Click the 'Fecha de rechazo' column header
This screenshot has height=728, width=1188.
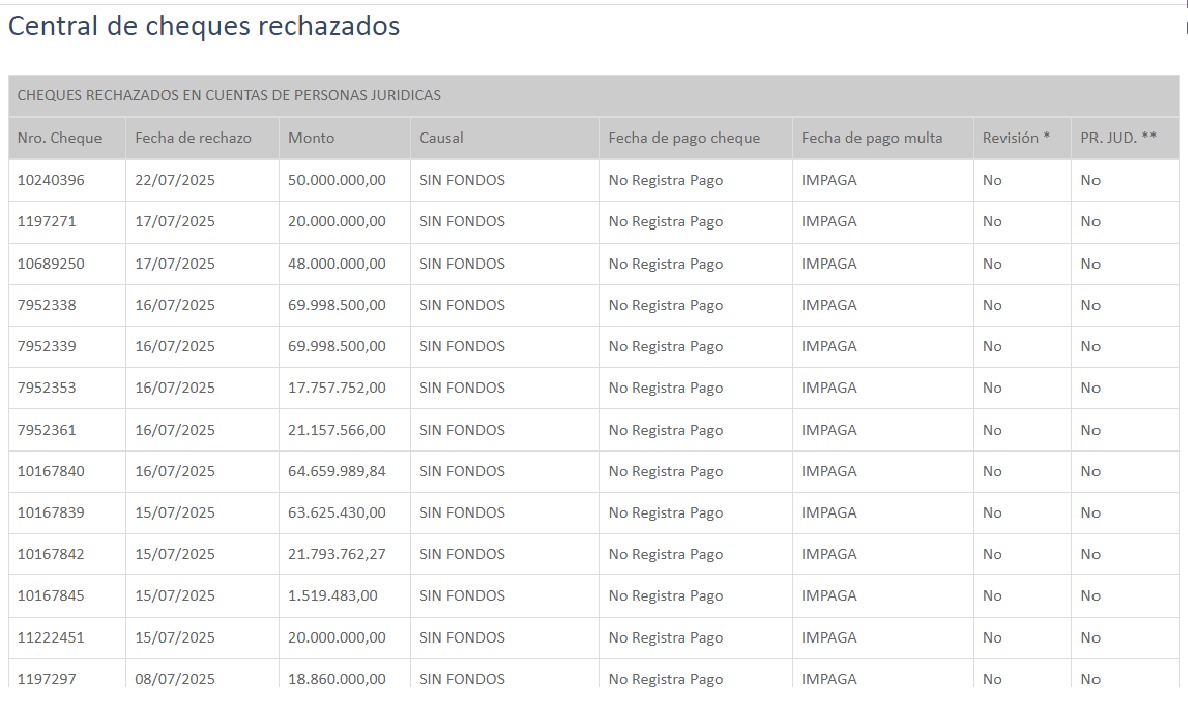(x=193, y=138)
